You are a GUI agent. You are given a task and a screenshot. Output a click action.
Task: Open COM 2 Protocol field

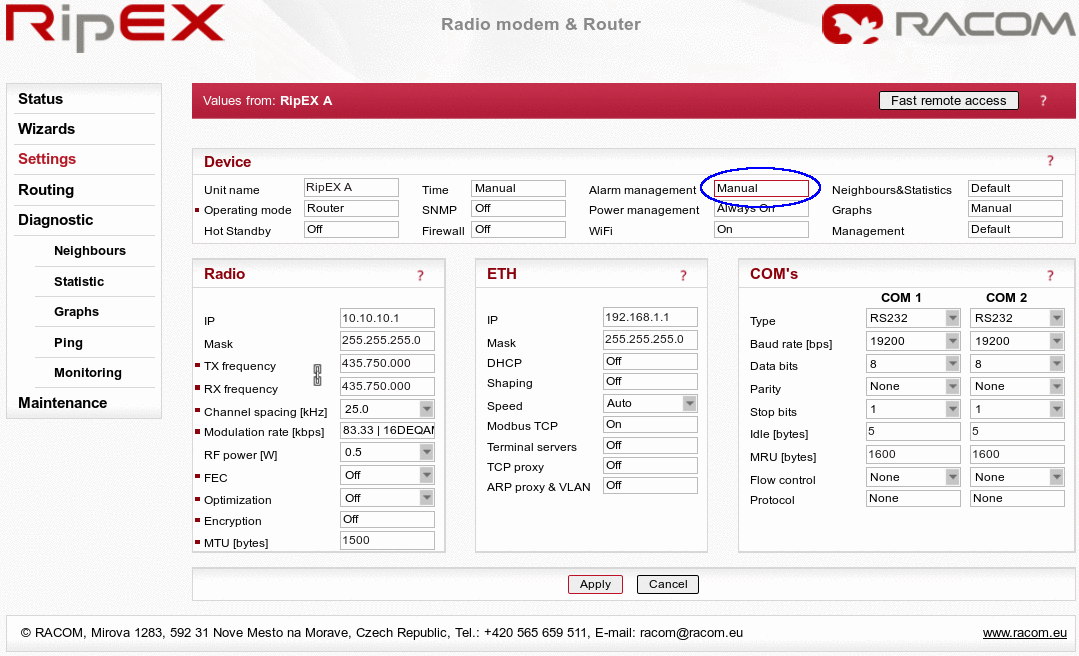[1018, 498]
